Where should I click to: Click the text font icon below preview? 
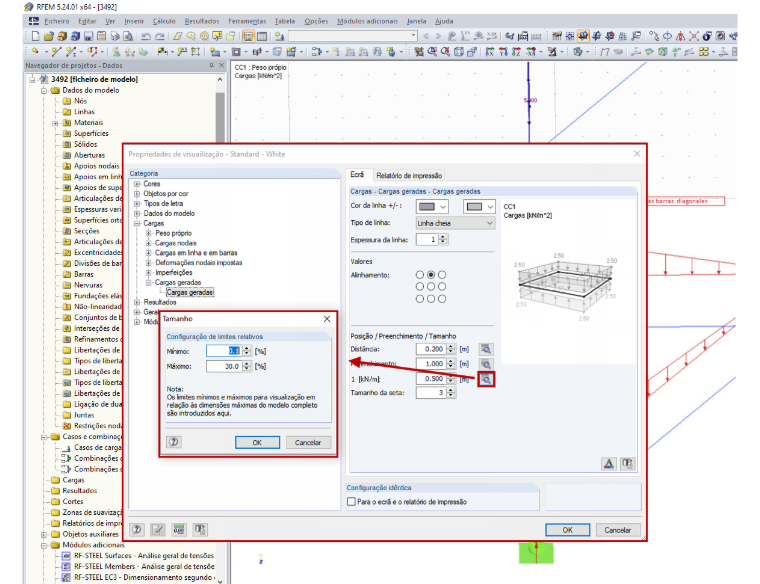coord(609,464)
